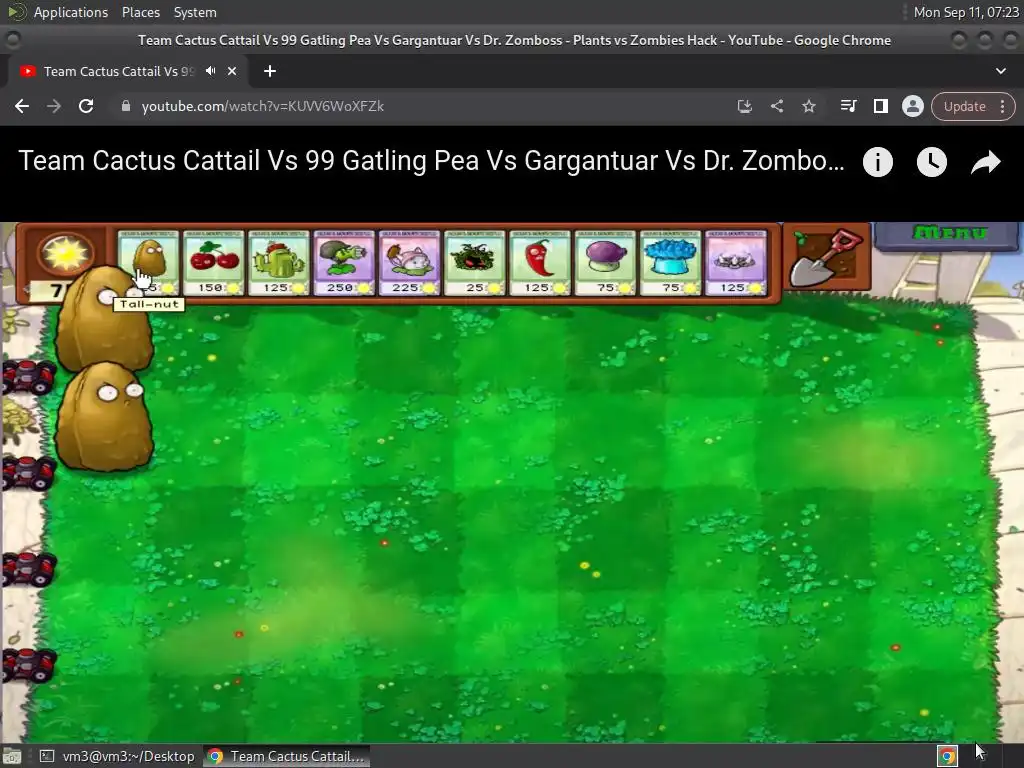Open the Applications menu

point(71,12)
